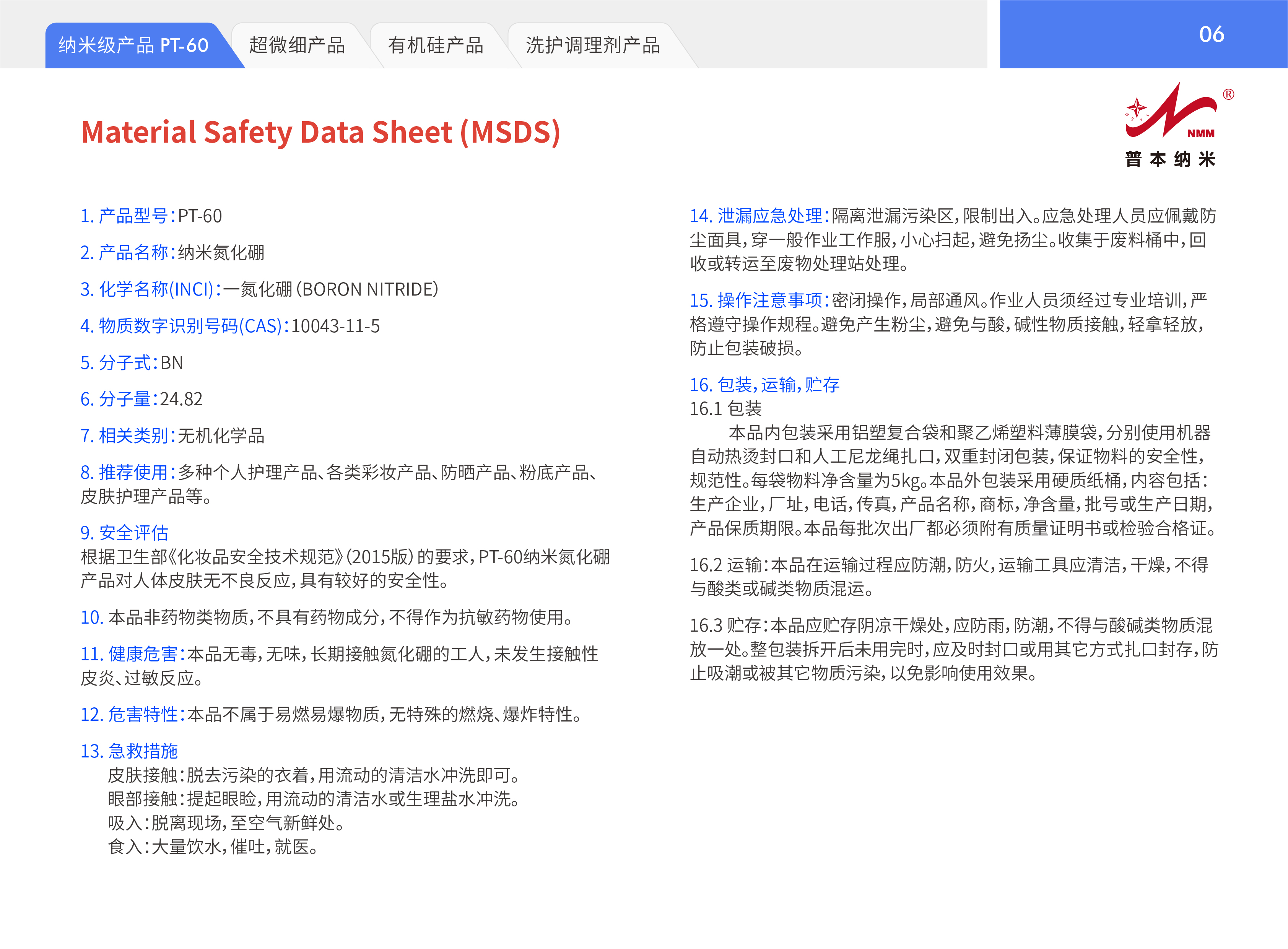Click the 9. 安全评估 heading
Viewport: 1288px width, 949px height.
[124, 533]
